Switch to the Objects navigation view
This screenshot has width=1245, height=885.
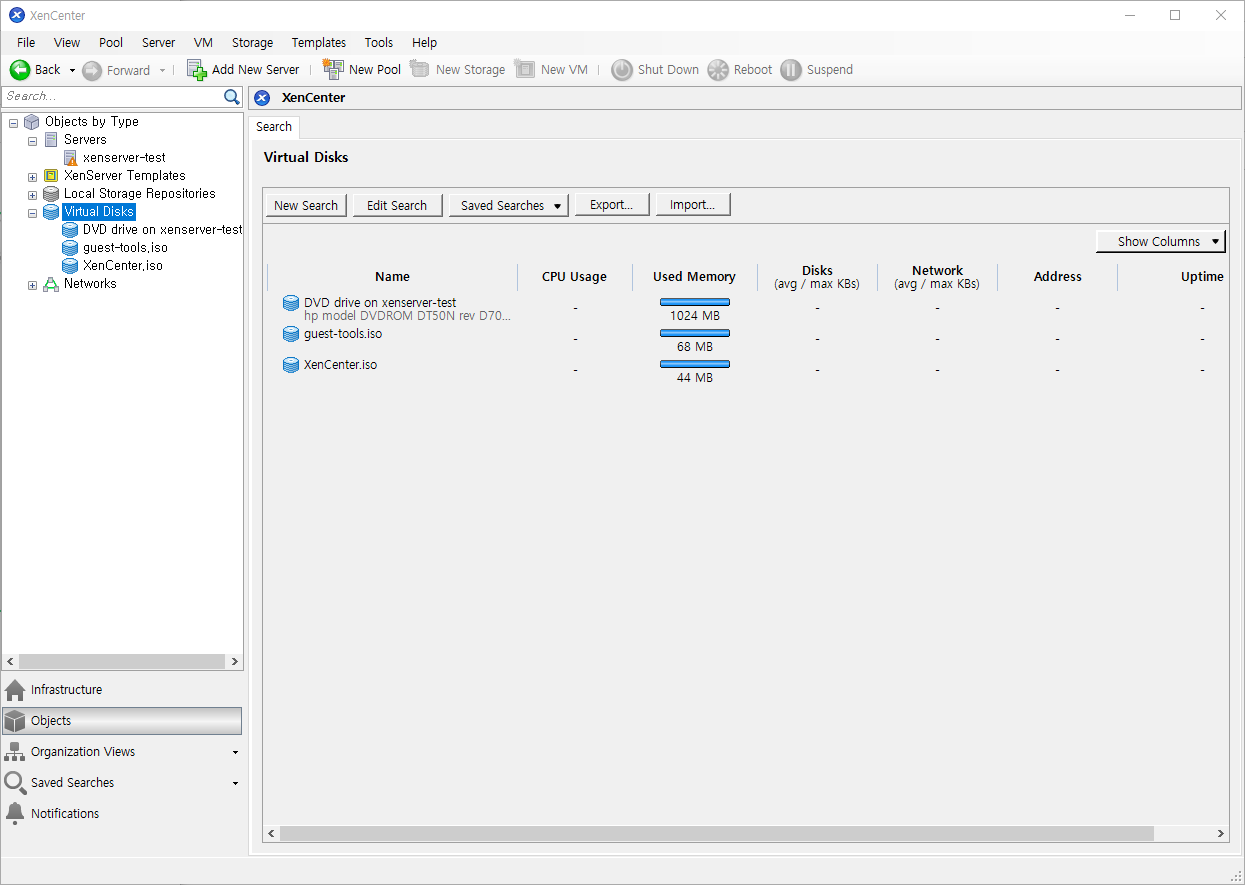point(122,721)
